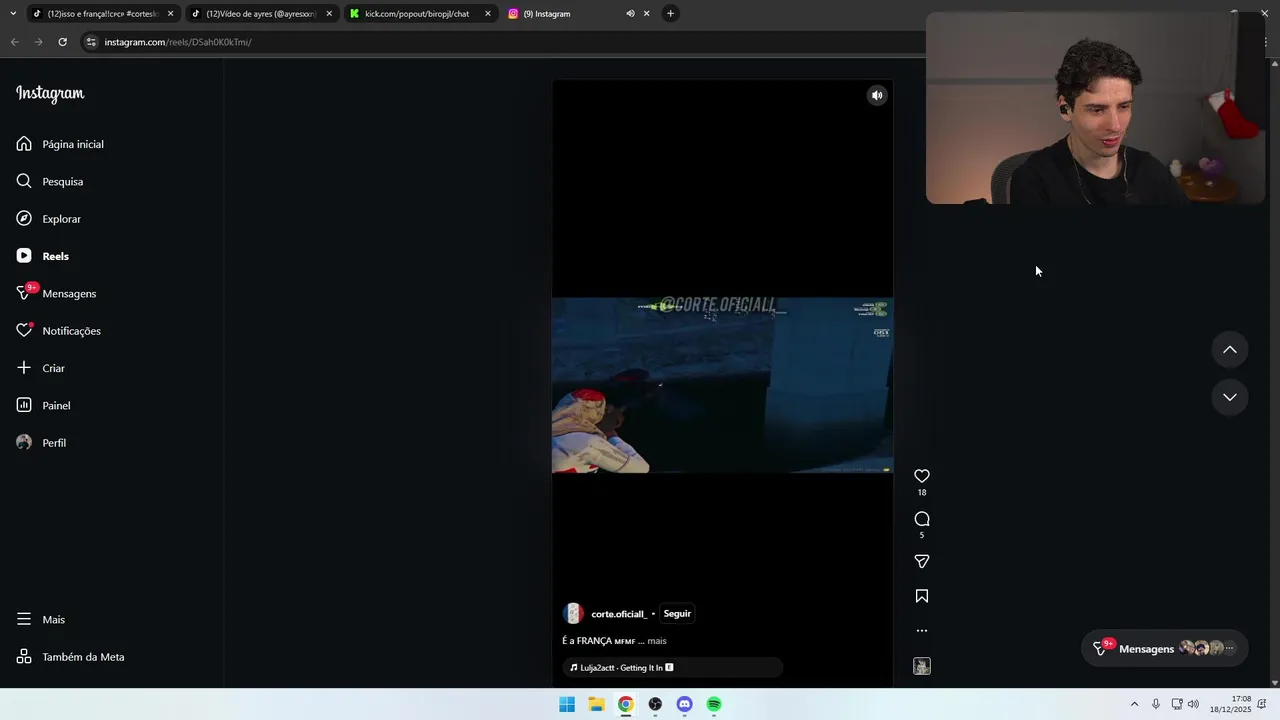Click the audio thumbnail beside the reel

922,666
